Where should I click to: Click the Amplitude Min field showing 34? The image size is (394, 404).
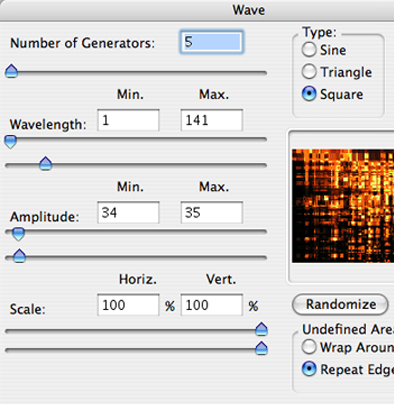tap(128, 212)
